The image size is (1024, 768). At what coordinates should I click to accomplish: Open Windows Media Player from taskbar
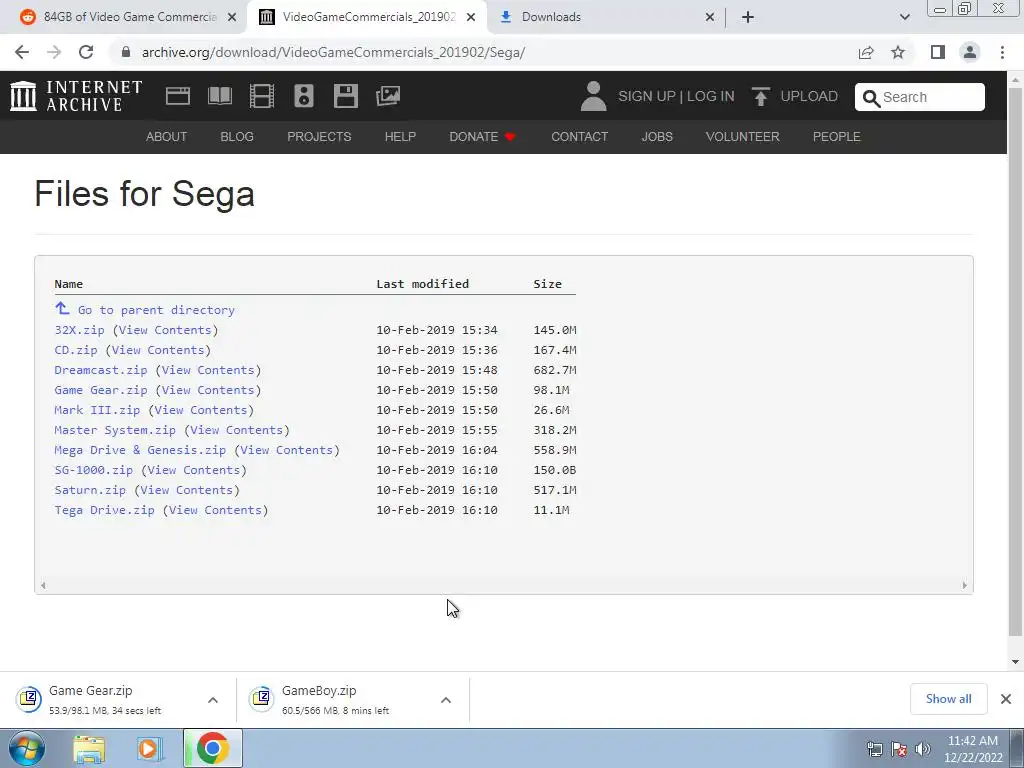(150, 748)
